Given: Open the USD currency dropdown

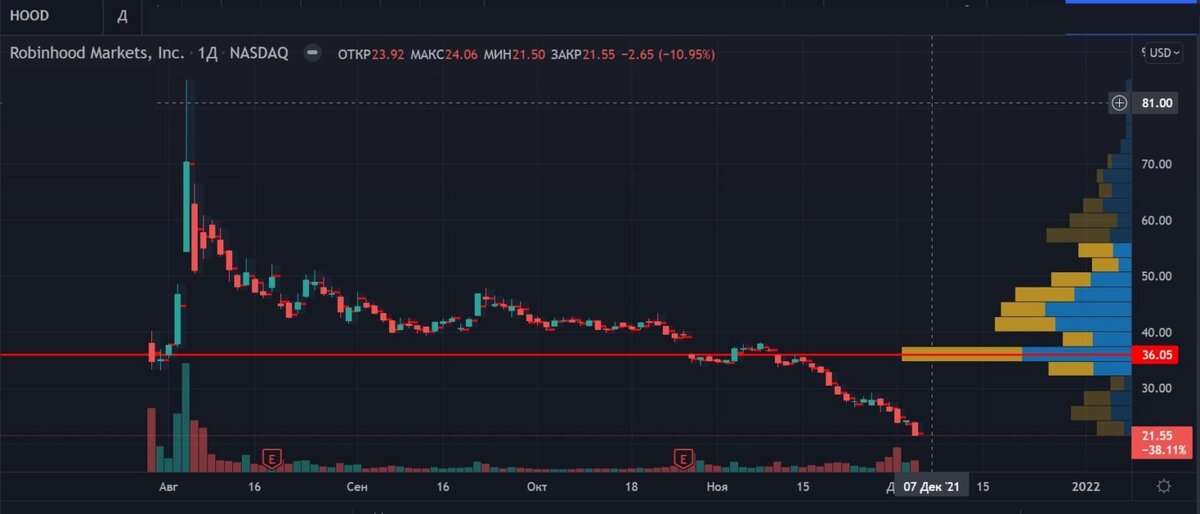Looking at the screenshot, I should click(x=1164, y=53).
